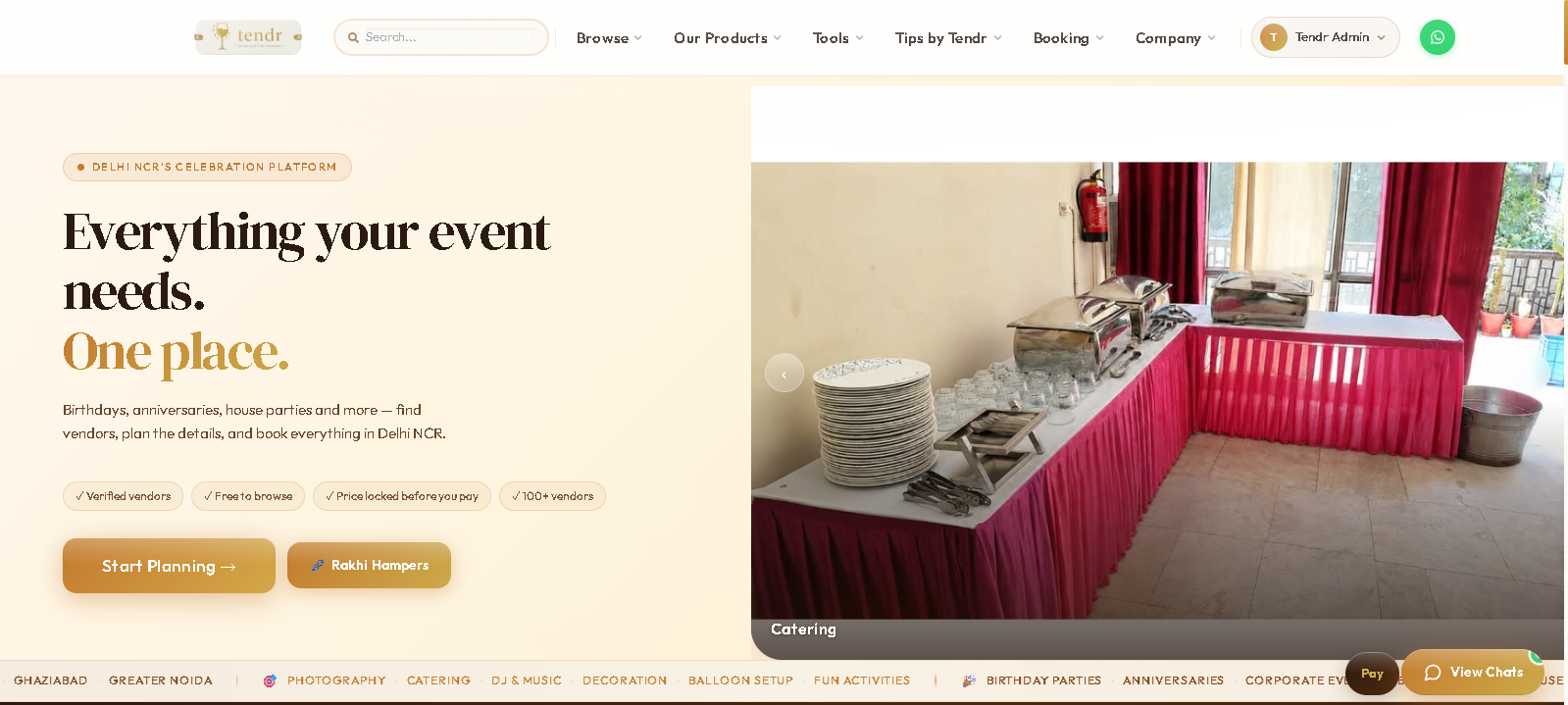
Task: Select Photography in the ticker
Action: tap(336, 680)
